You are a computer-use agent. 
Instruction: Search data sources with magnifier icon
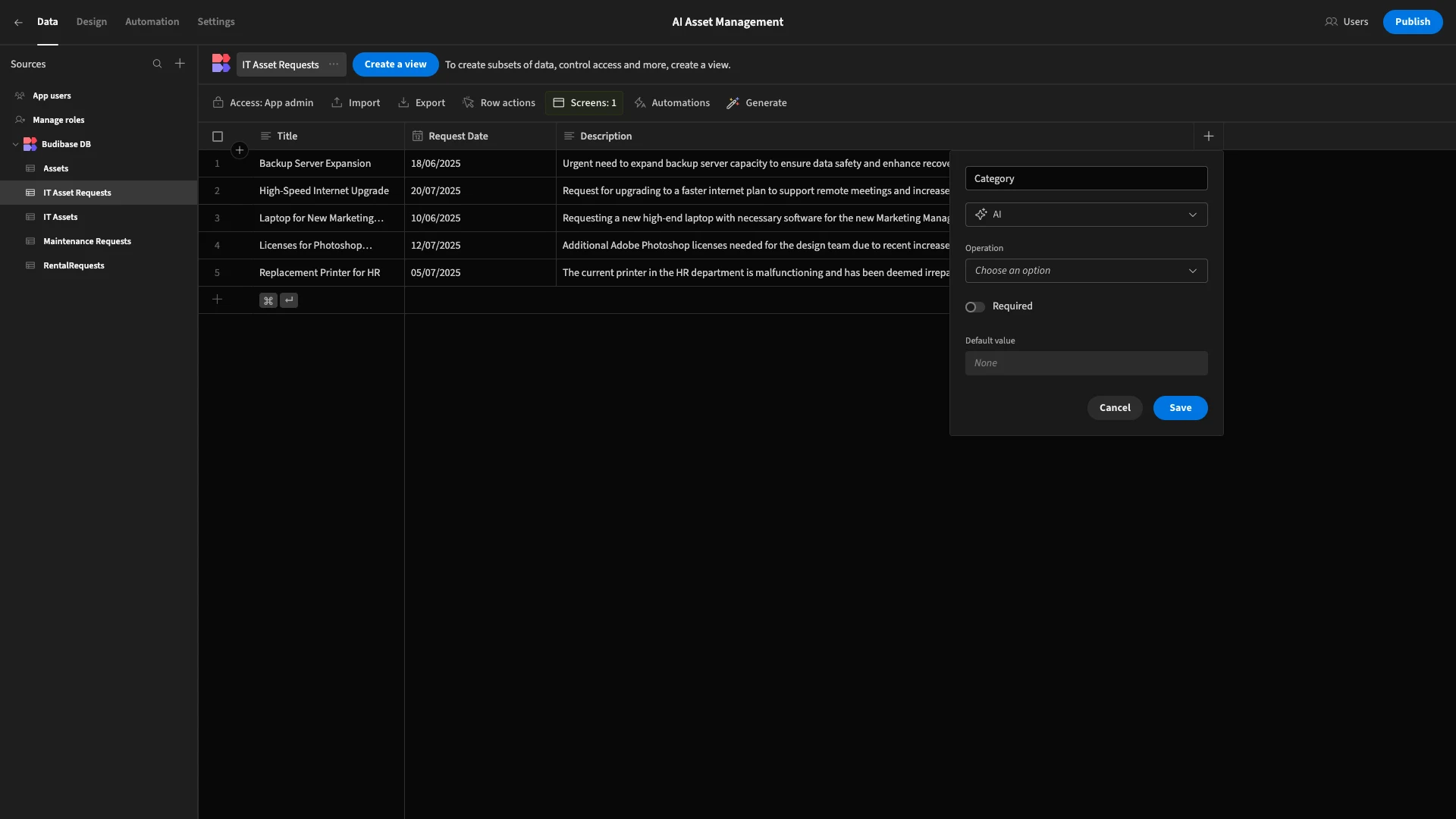coord(157,64)
